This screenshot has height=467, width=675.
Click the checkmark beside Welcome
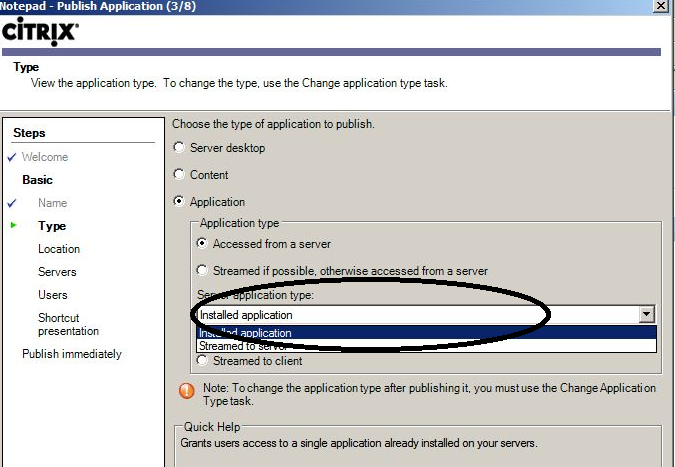(12, 158)
